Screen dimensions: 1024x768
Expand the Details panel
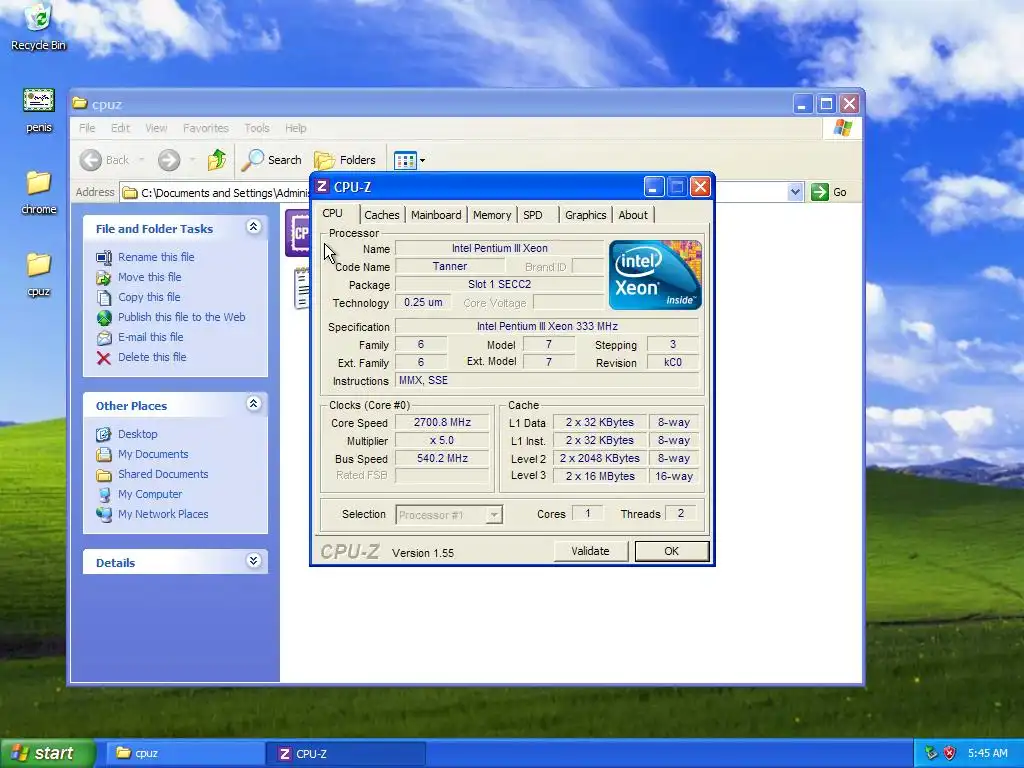(253, 561)
